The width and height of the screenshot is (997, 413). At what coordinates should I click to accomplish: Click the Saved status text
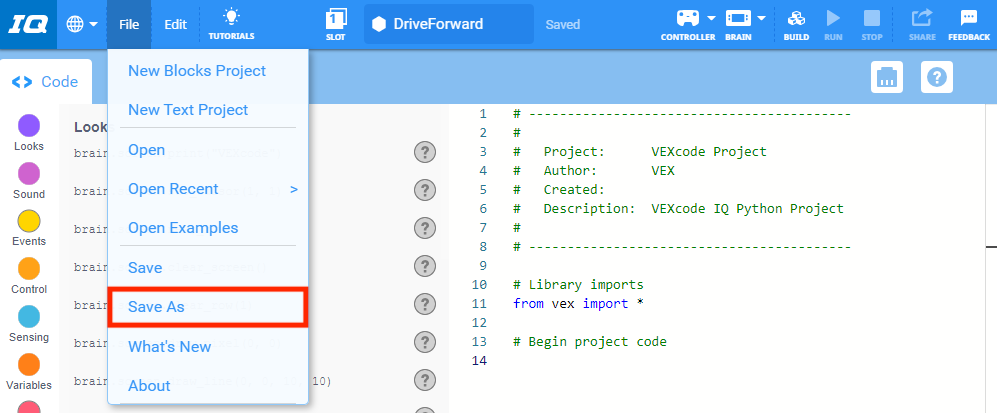(563, 25)
